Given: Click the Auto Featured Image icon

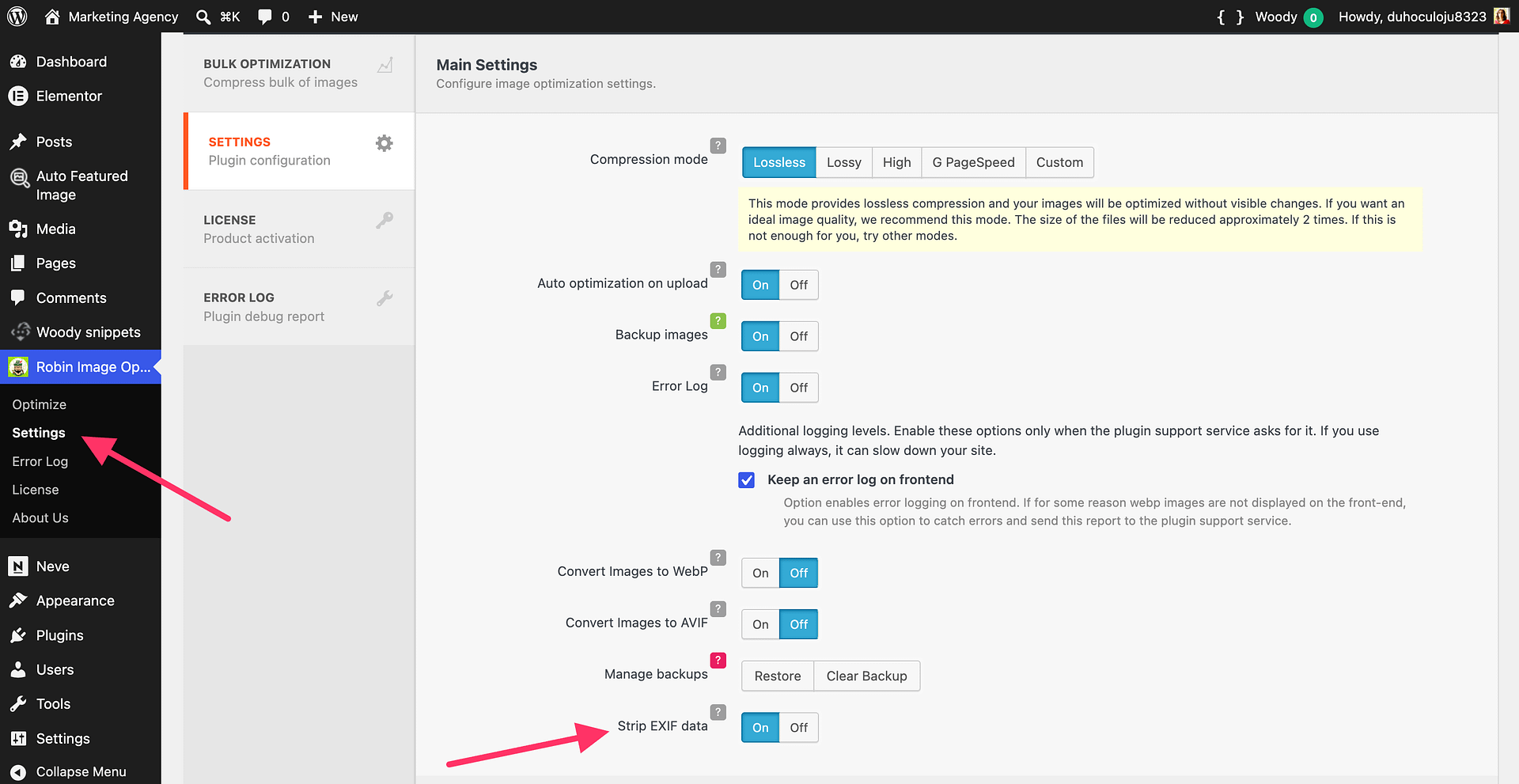Looking at the screenshot, I should coord(19,178).
